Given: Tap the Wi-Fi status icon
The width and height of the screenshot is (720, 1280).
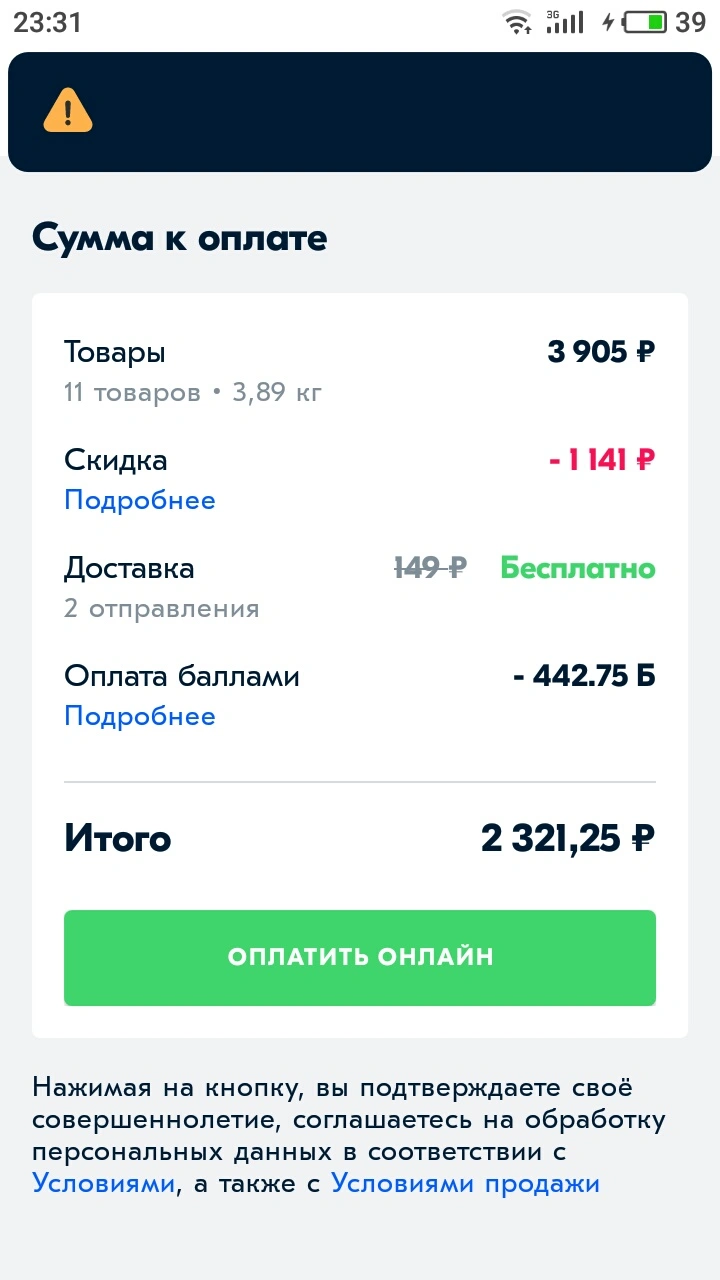Looking at the screenshot, I should point(517,21).
